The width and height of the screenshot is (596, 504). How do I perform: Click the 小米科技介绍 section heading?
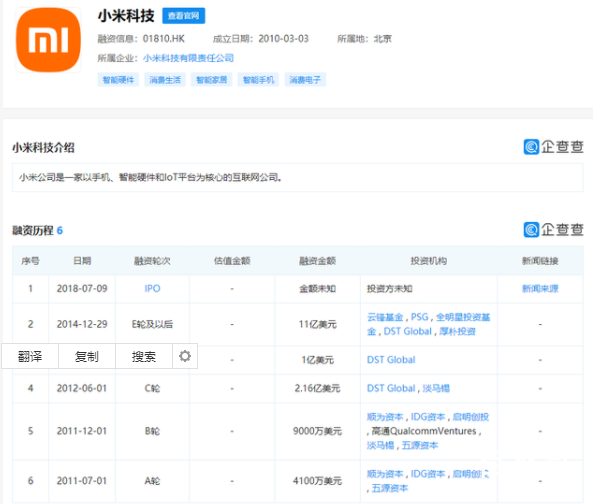43,147
